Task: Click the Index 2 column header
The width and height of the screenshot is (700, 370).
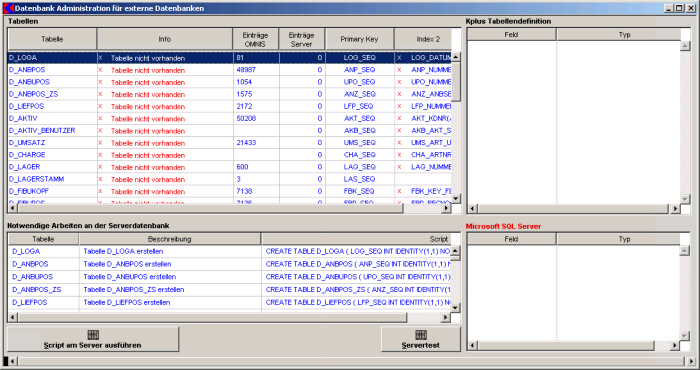Action: pyautogui.click(x=423, y=39)
